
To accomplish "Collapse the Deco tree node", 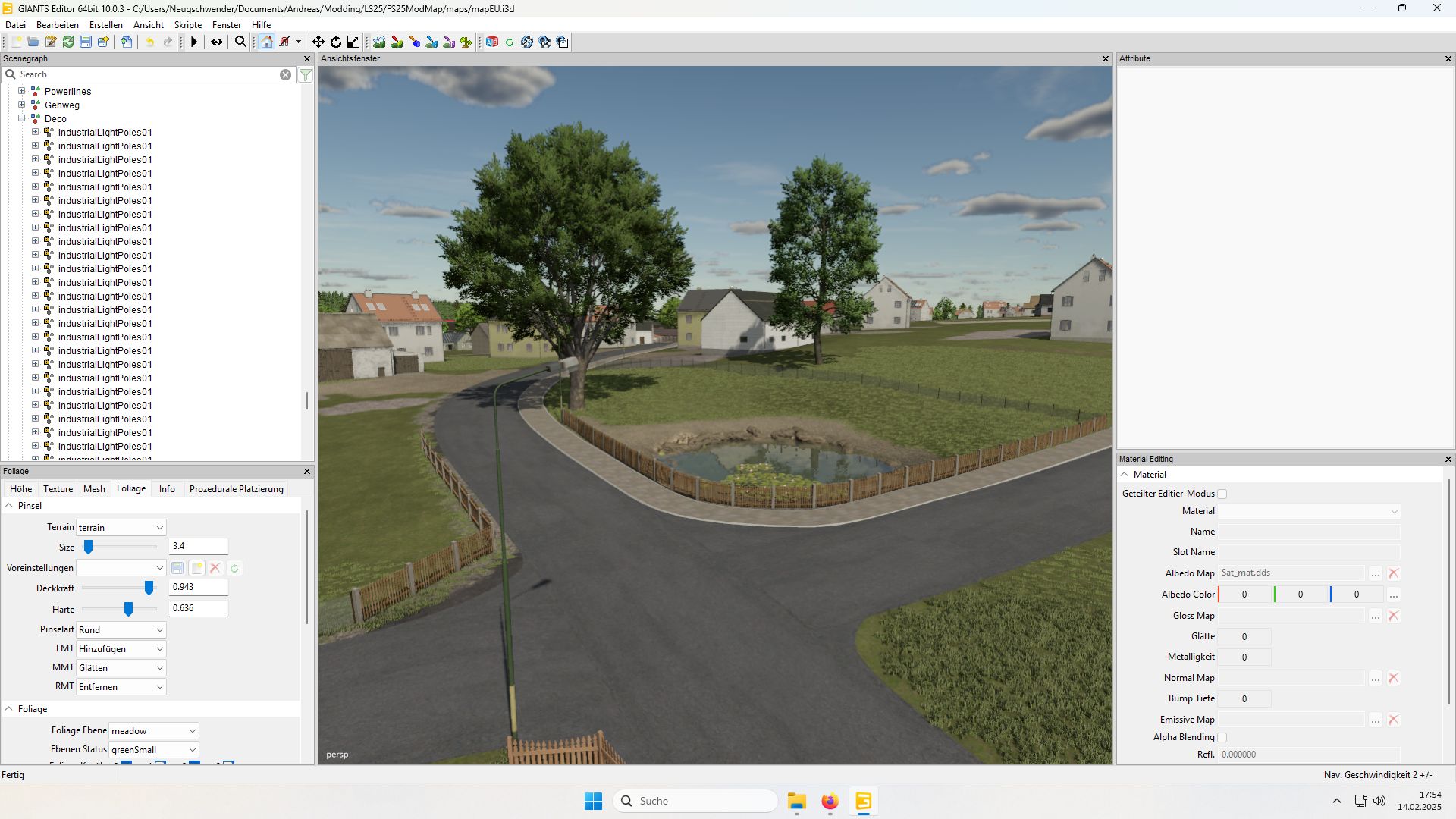I will coord(22,118).
